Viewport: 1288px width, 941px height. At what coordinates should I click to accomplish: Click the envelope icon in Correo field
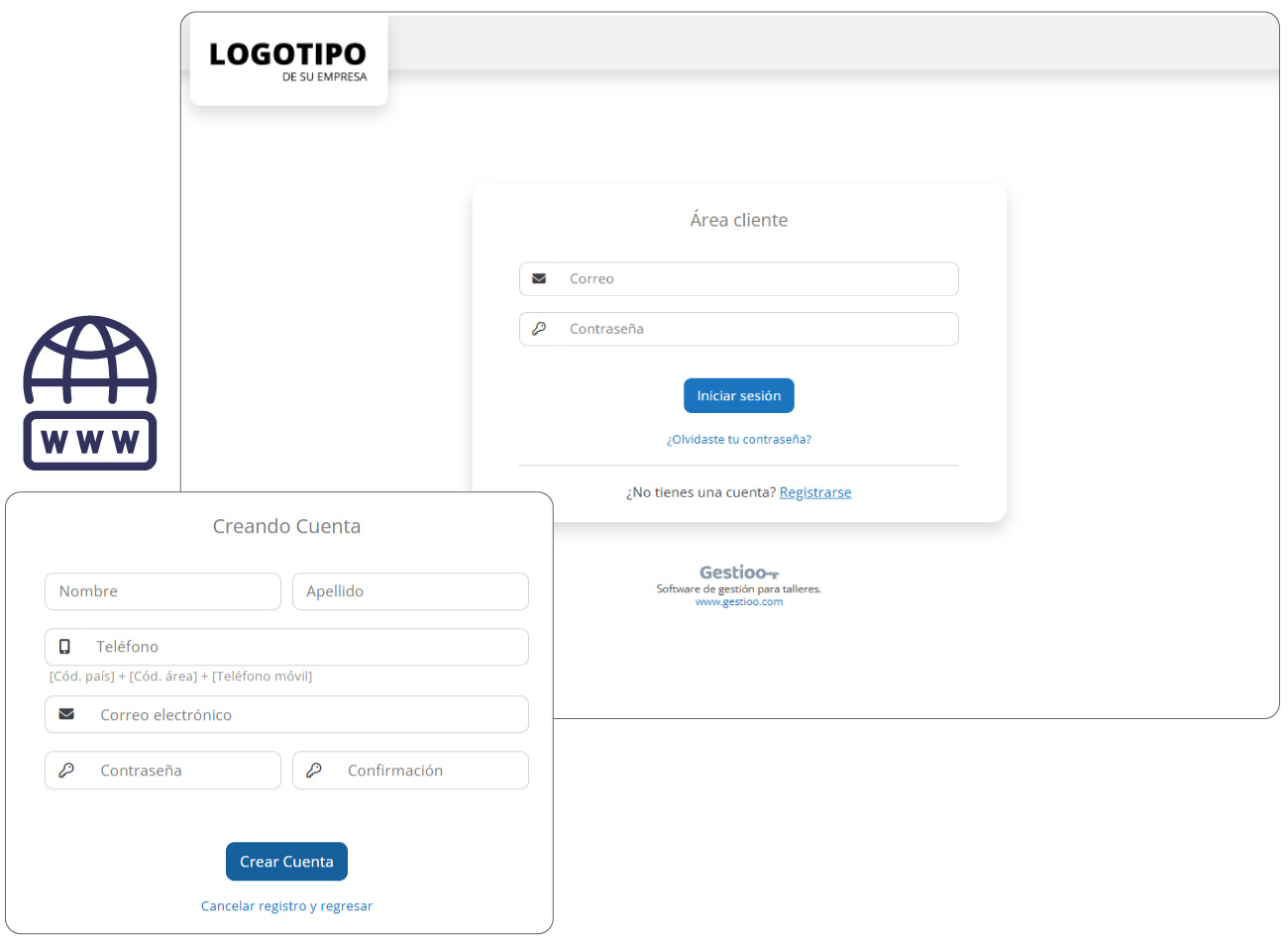point(539,278)
